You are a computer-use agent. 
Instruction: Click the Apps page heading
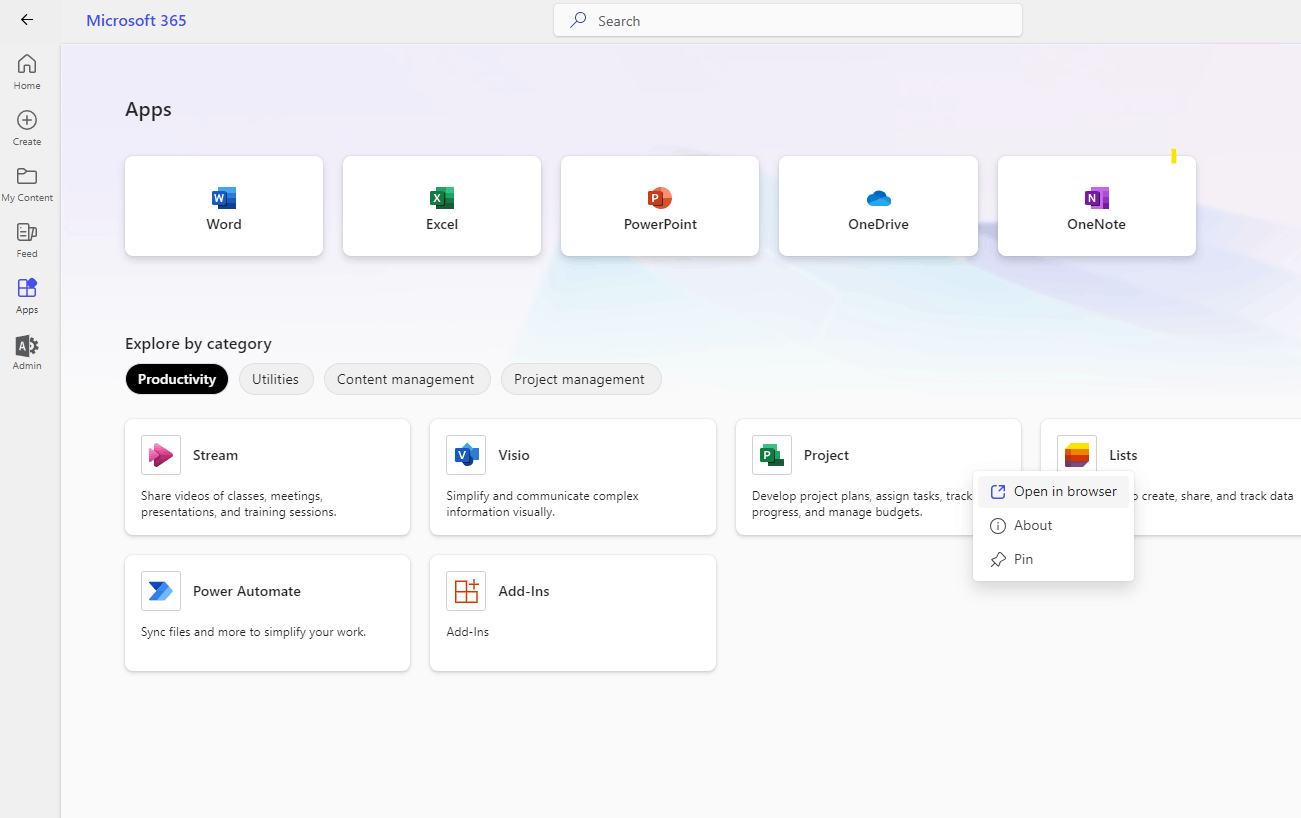pos(148,110)
